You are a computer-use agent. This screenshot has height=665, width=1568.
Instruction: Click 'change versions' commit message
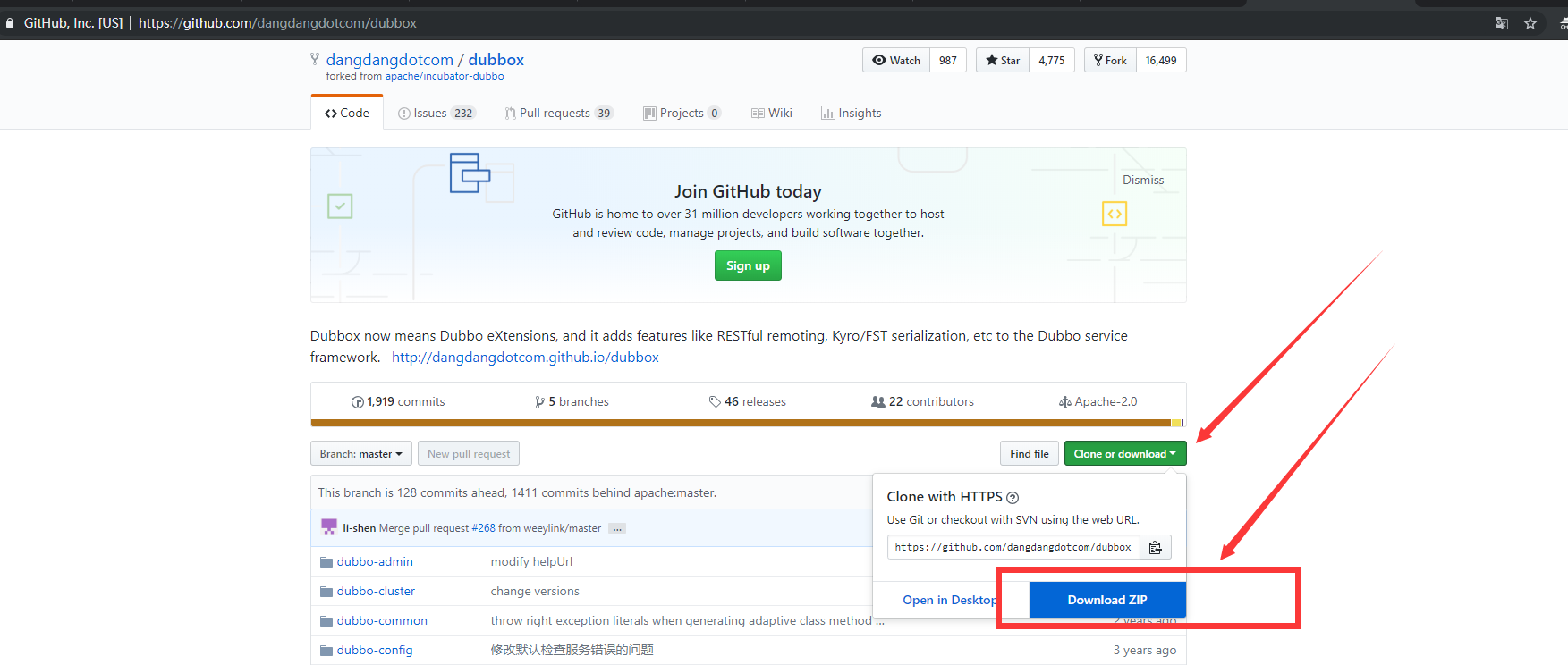(x=535, y=591)
